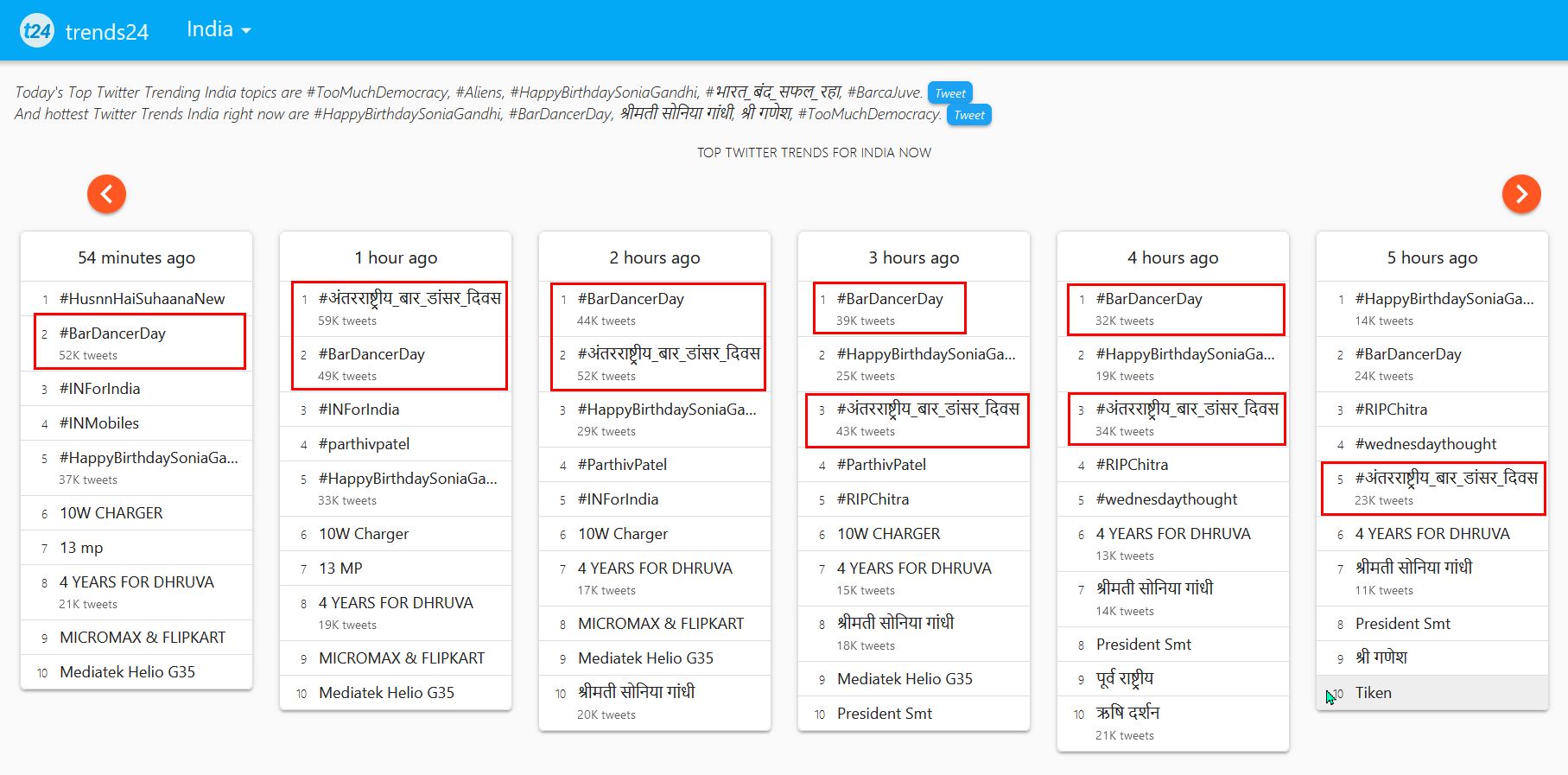Viewport: 1568px width, 775px height.
Task: Open ऋषि दर्शन with 21K tweets
Action: tap(1127, 713)
